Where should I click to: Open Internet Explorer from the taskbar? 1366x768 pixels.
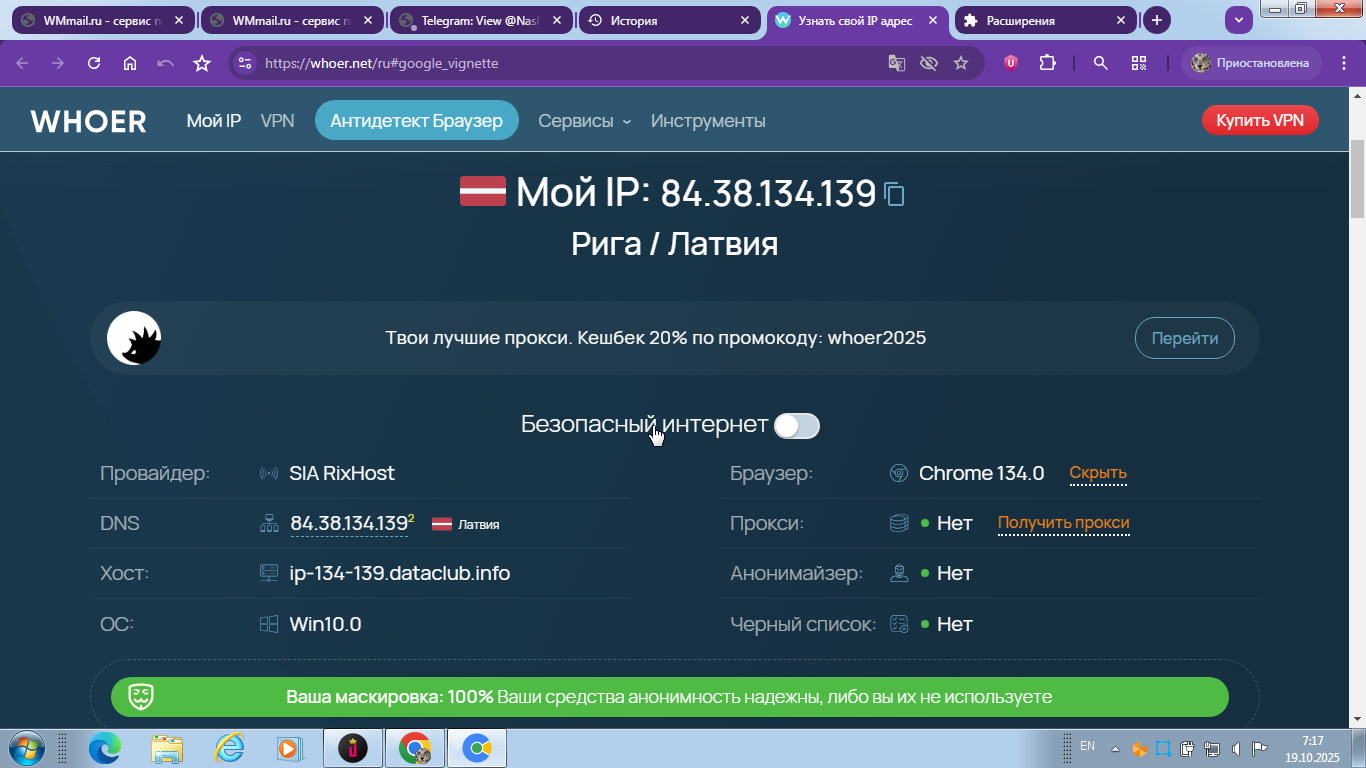229,748
